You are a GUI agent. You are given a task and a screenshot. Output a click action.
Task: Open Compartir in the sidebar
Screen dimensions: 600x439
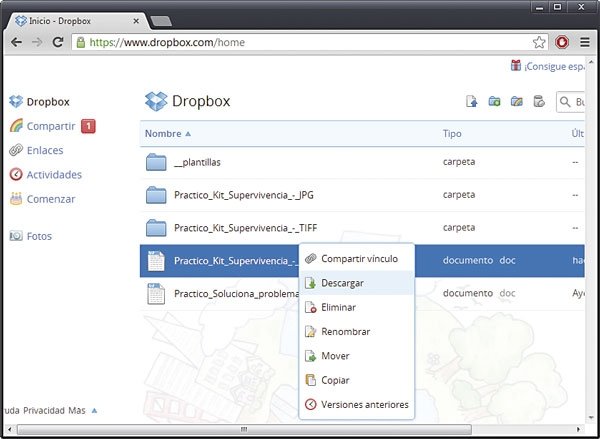(42, 126)
